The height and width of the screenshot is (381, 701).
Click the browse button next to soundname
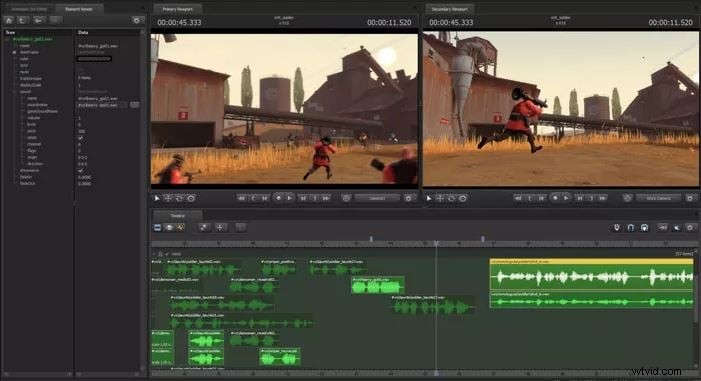tap(134, 105)
